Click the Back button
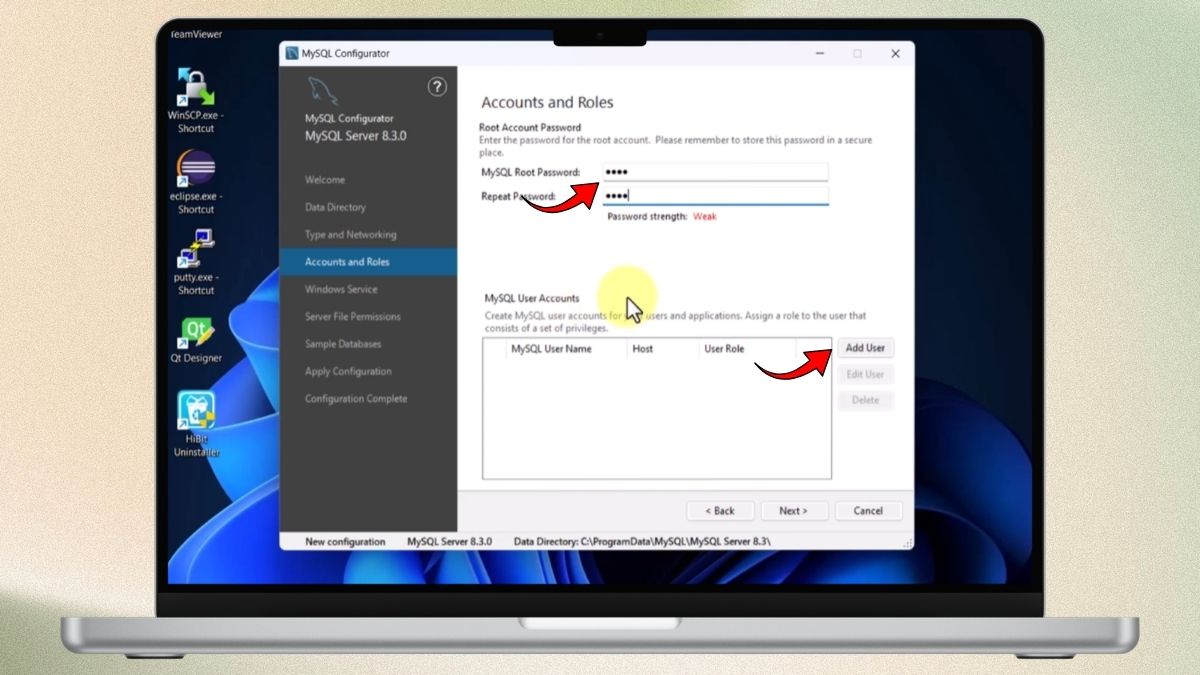This screenshot has width=1200, height=675. coord(720,511)
